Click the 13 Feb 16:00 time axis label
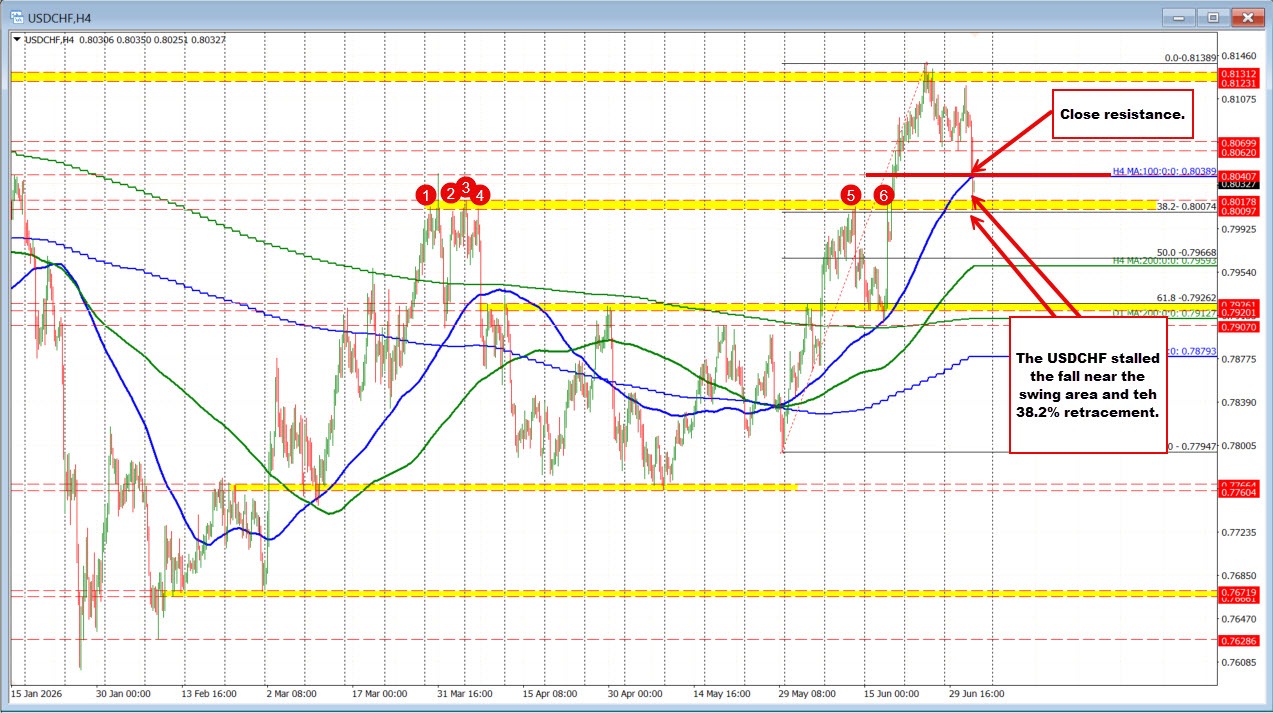1273x713 pixels. (210, 692)
